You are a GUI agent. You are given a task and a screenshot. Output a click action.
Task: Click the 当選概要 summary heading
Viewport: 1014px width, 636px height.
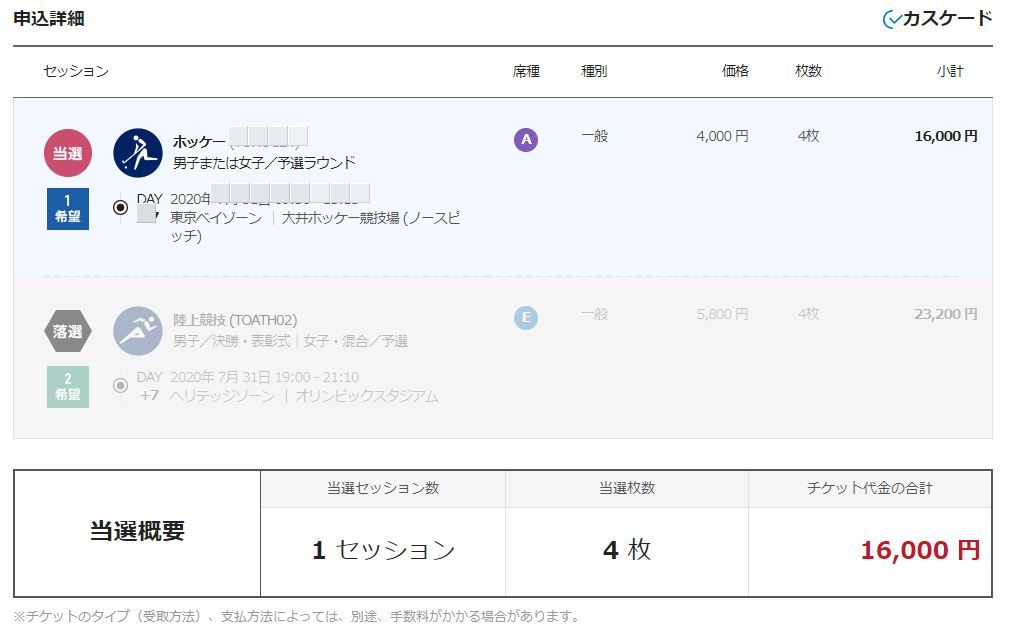137,531
